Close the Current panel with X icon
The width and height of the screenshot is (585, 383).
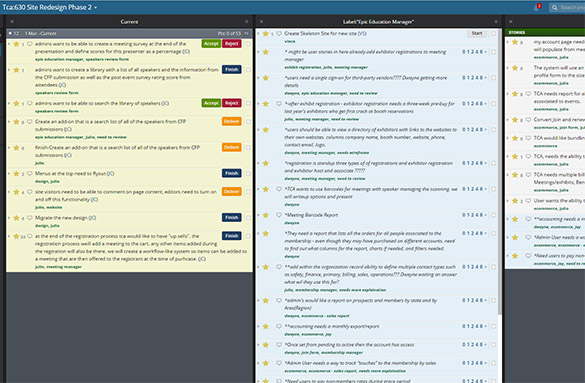[x=12, y=22]
